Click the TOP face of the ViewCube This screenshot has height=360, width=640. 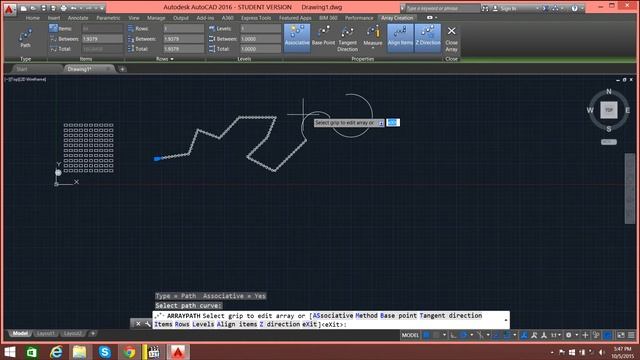point(609,110)
